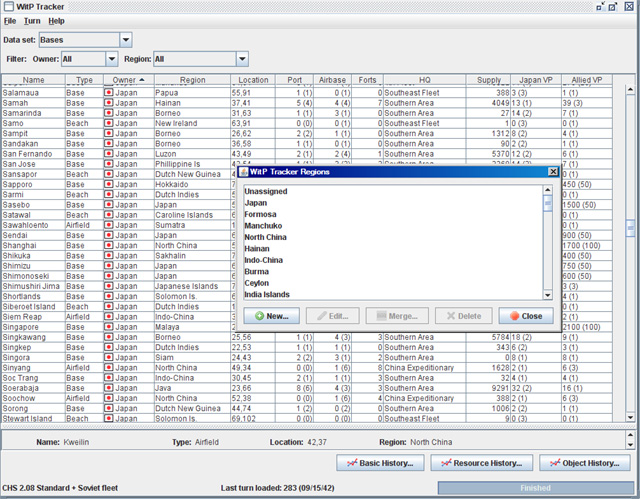Image resolution: width=640 pixels, height=499 pixels.
Task: Sort table by Type column header
Action: [x=84, y=80]
